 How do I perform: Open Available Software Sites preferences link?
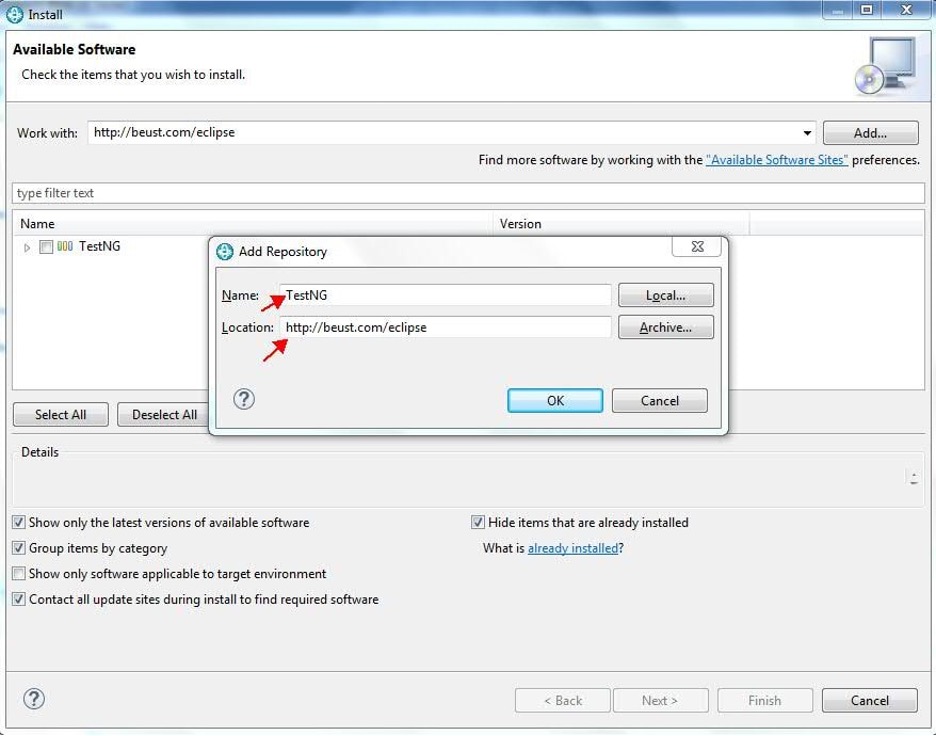click(x=777, y=160)
